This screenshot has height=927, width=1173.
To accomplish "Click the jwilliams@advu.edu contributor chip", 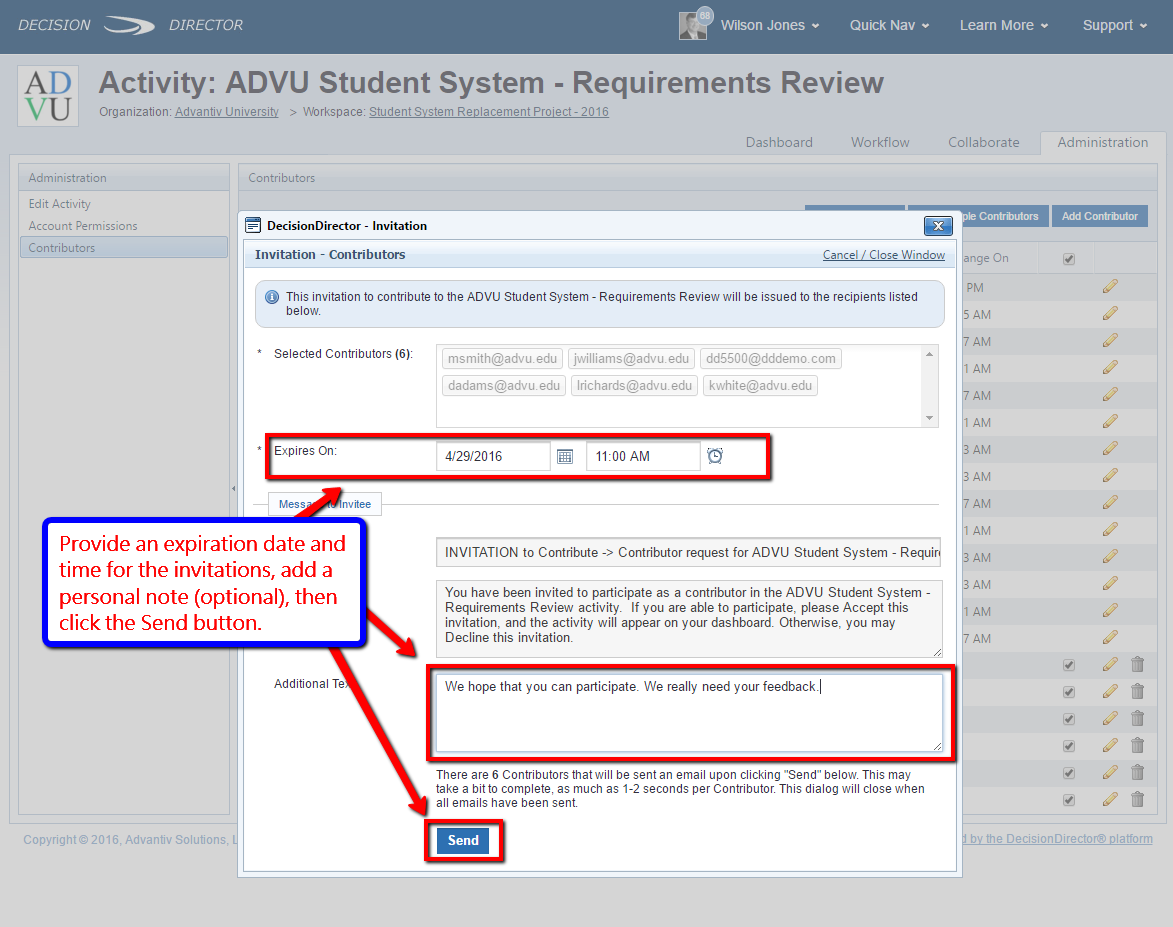I will point(631,359).
